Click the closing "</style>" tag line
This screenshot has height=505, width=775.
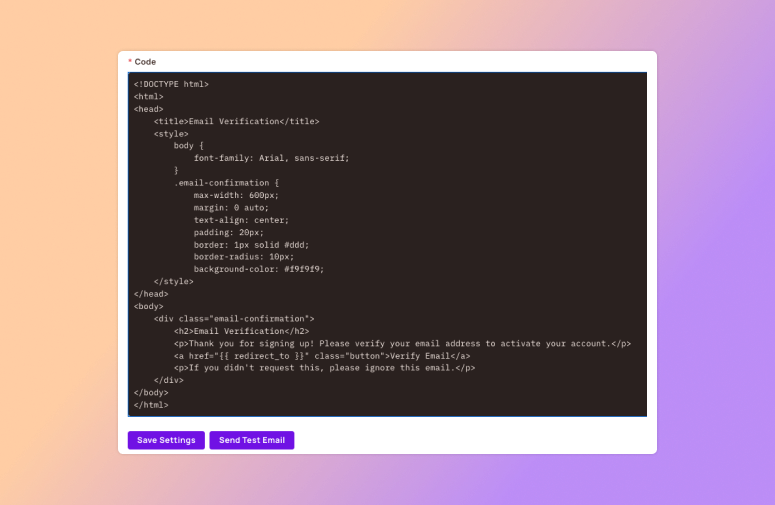(173, 282)
